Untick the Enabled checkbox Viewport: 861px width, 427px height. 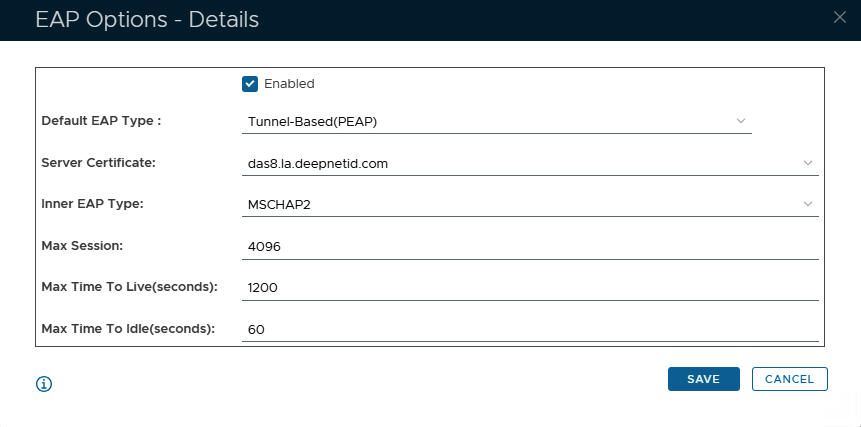pyautogui.click(x=250, y=84)
